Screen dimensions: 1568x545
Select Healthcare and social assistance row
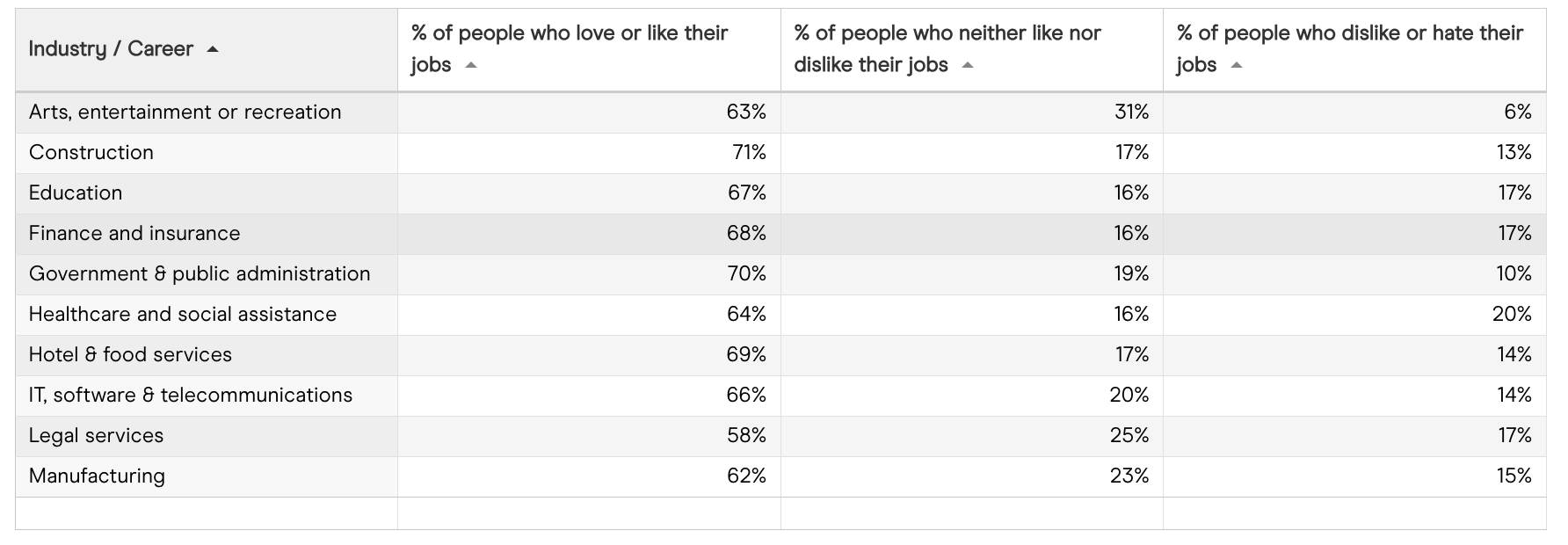183,315
